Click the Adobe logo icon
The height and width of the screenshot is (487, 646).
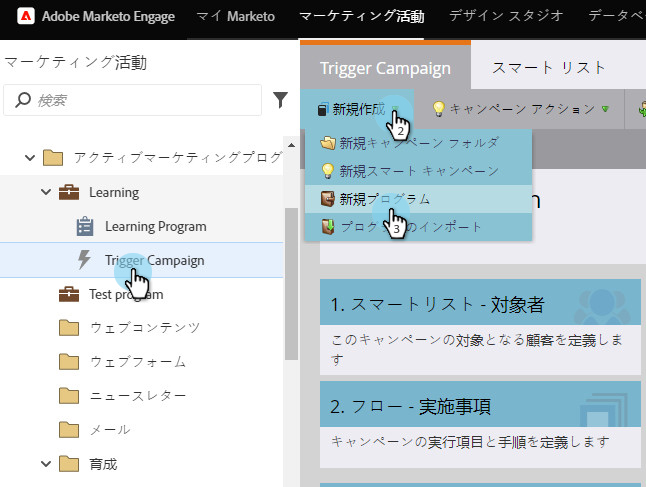[x=26, y=16]
